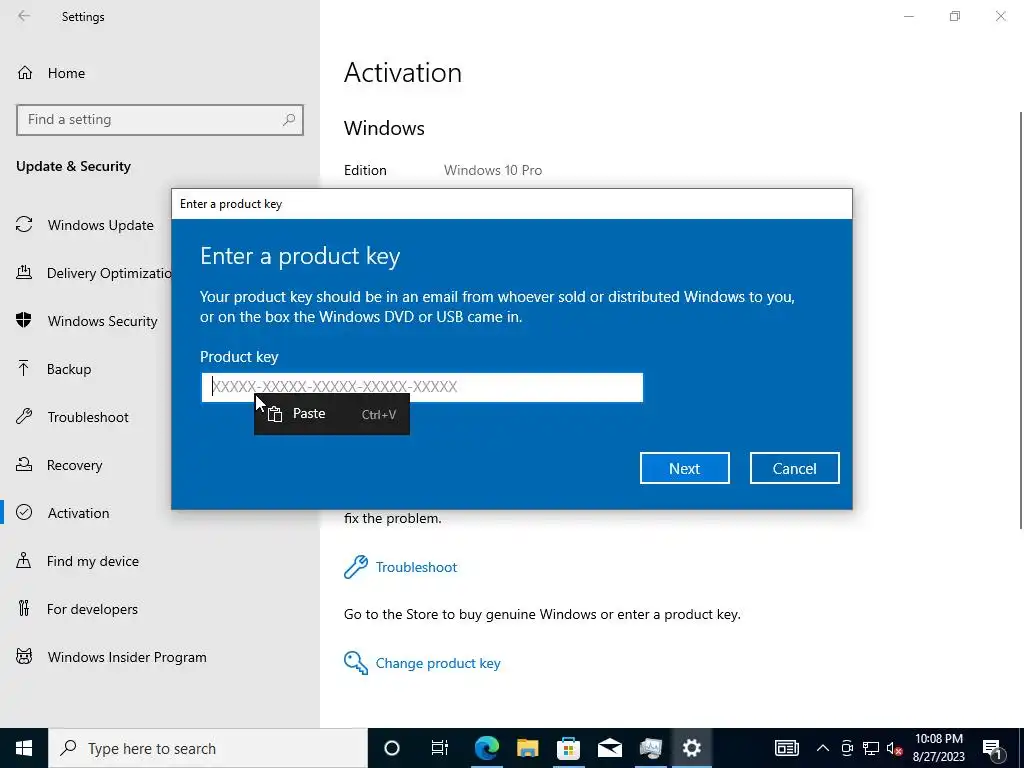Click the Settings page vertical scrollbar

(x=1021, y=320)
